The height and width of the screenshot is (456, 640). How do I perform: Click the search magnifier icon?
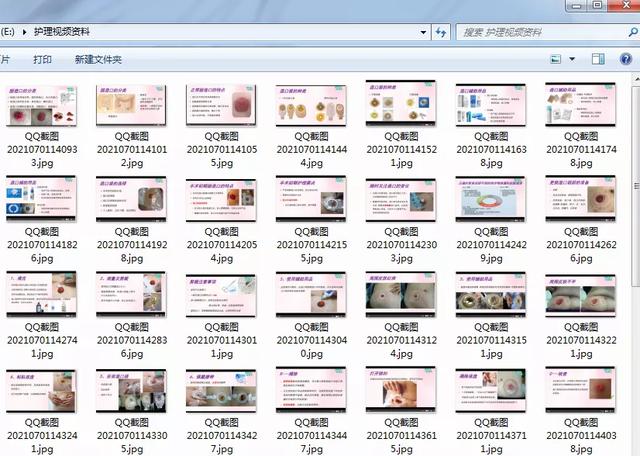point(632,32)
